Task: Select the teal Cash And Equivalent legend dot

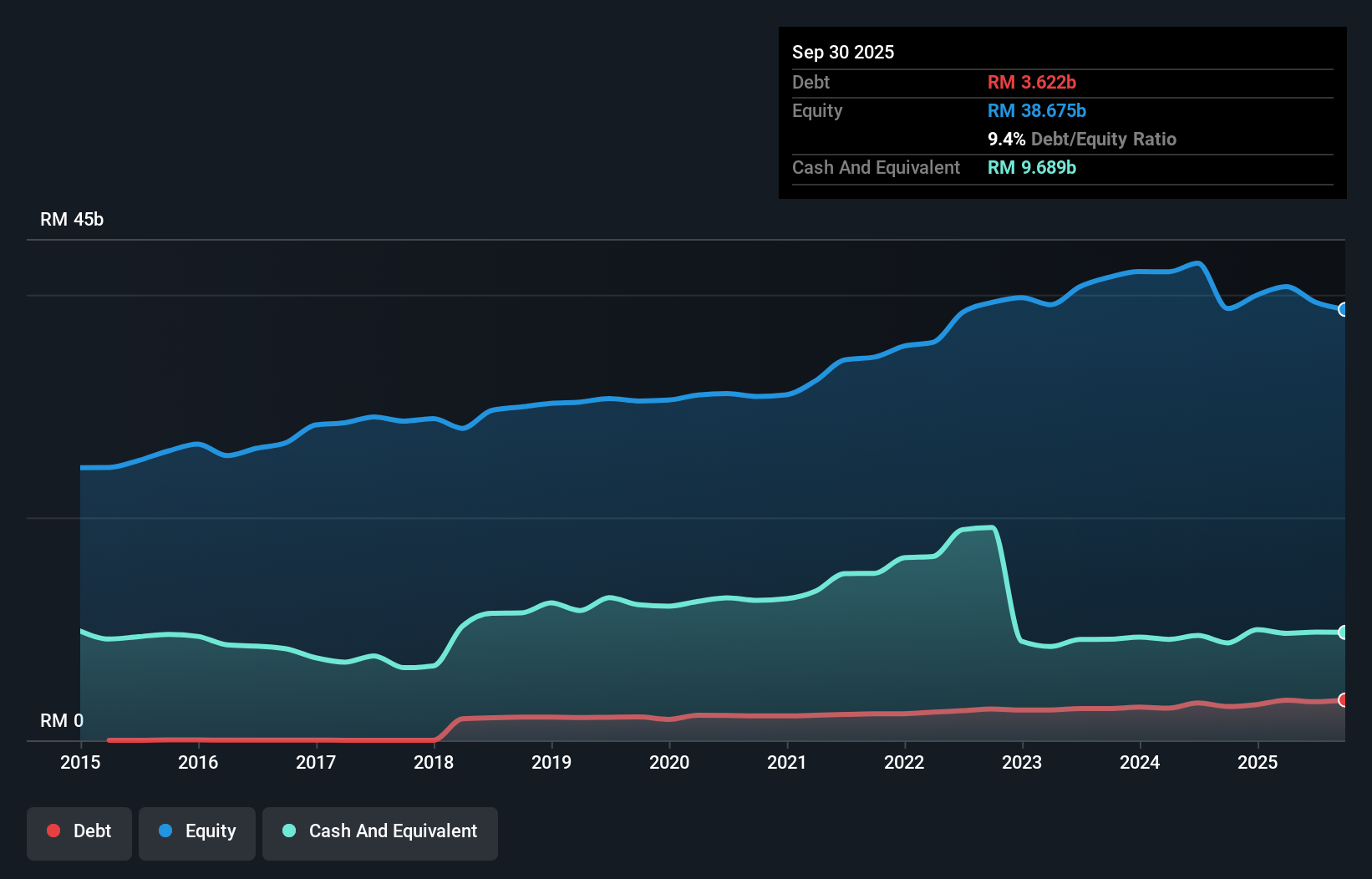Action: click(287, 831)
